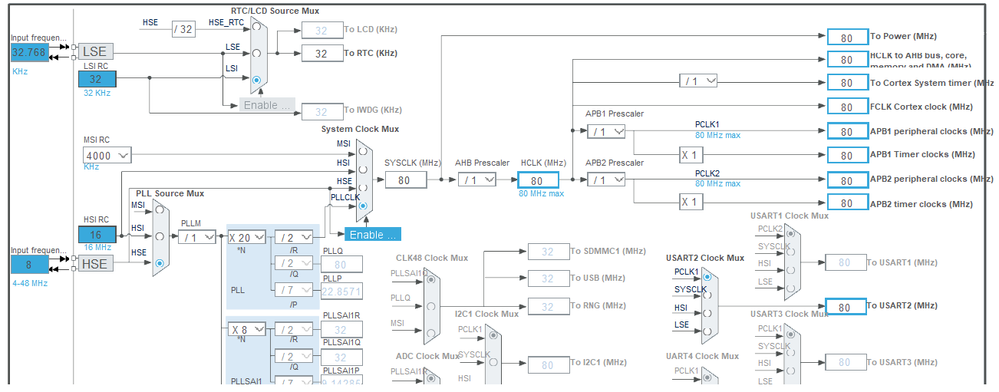Select HSI in USART2 Clock Mux

point(707,313)
